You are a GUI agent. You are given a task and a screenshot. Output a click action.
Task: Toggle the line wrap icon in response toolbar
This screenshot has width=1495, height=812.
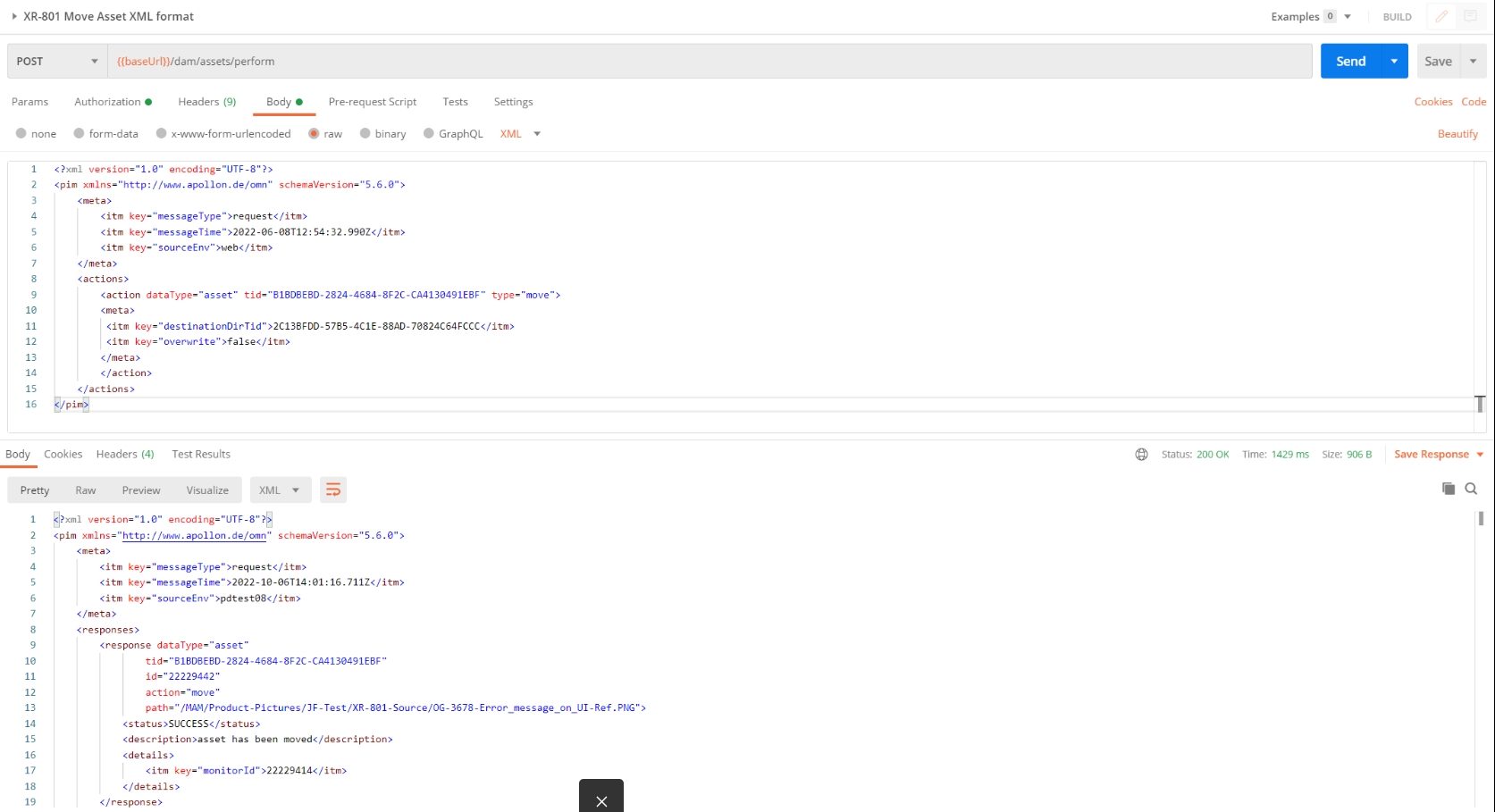pyautogui.click(x=333, y=490)
